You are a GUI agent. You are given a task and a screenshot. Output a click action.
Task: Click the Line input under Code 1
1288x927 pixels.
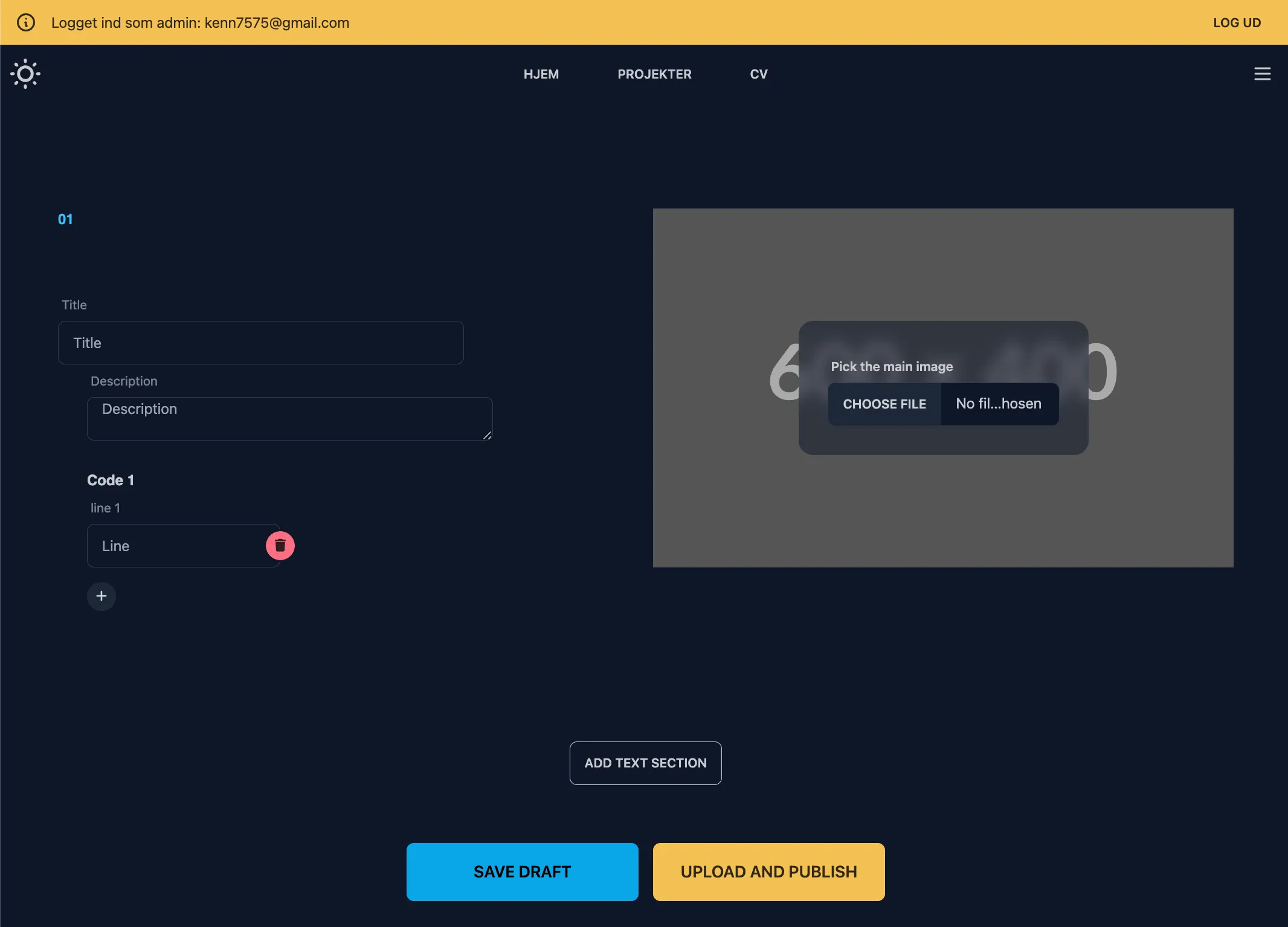coord(176,546)
